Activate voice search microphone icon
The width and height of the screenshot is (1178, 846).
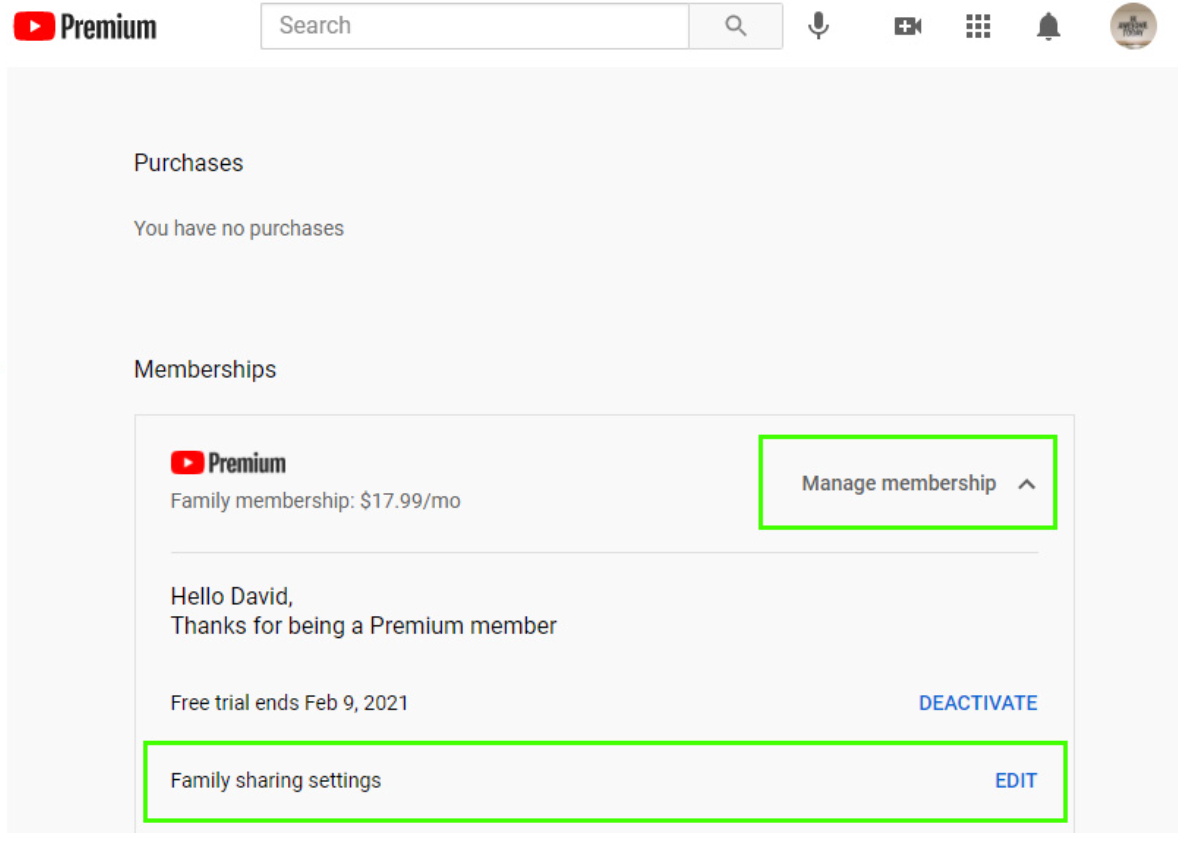[818, 26]
